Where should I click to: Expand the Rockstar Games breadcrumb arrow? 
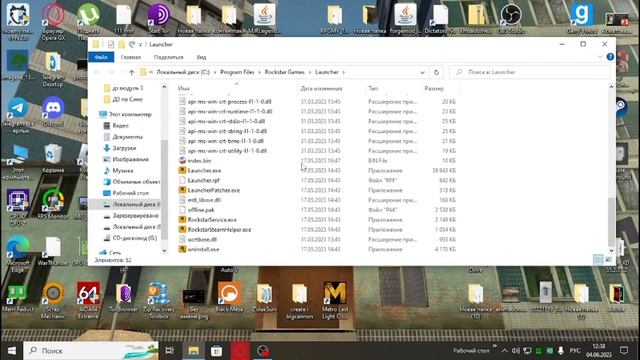pyautogui.click(x=309, y=72)
